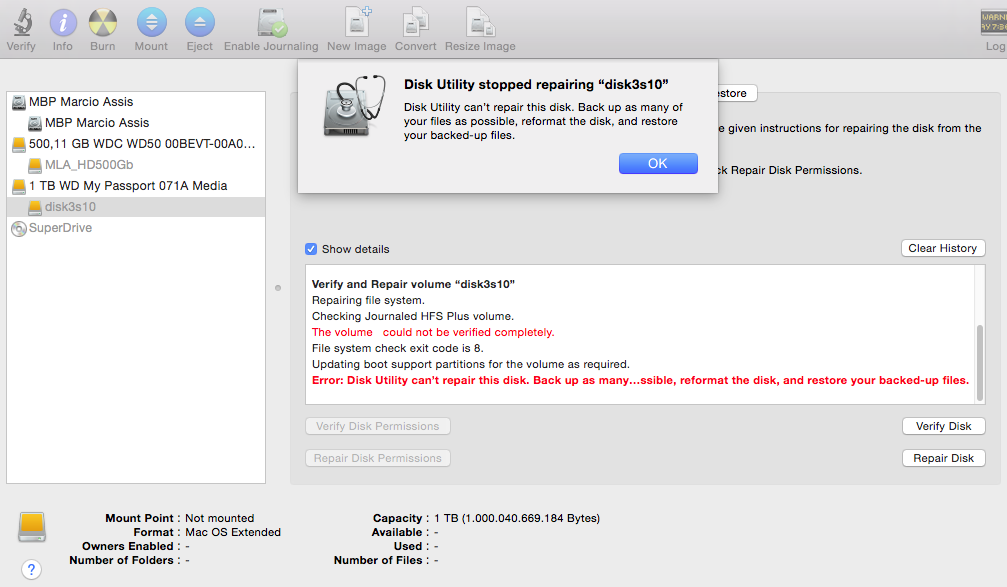Dismiss the repair alert with OK
This screenshot has height=587, width=1007.
[658, 162]
